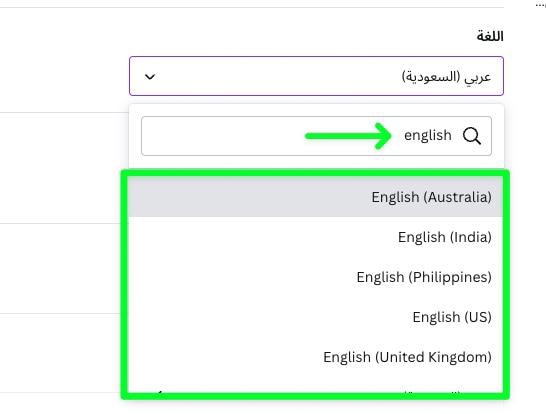Click empty space left of English (India)
Screen dimensions: 546x414
click(x=261, y=237)
